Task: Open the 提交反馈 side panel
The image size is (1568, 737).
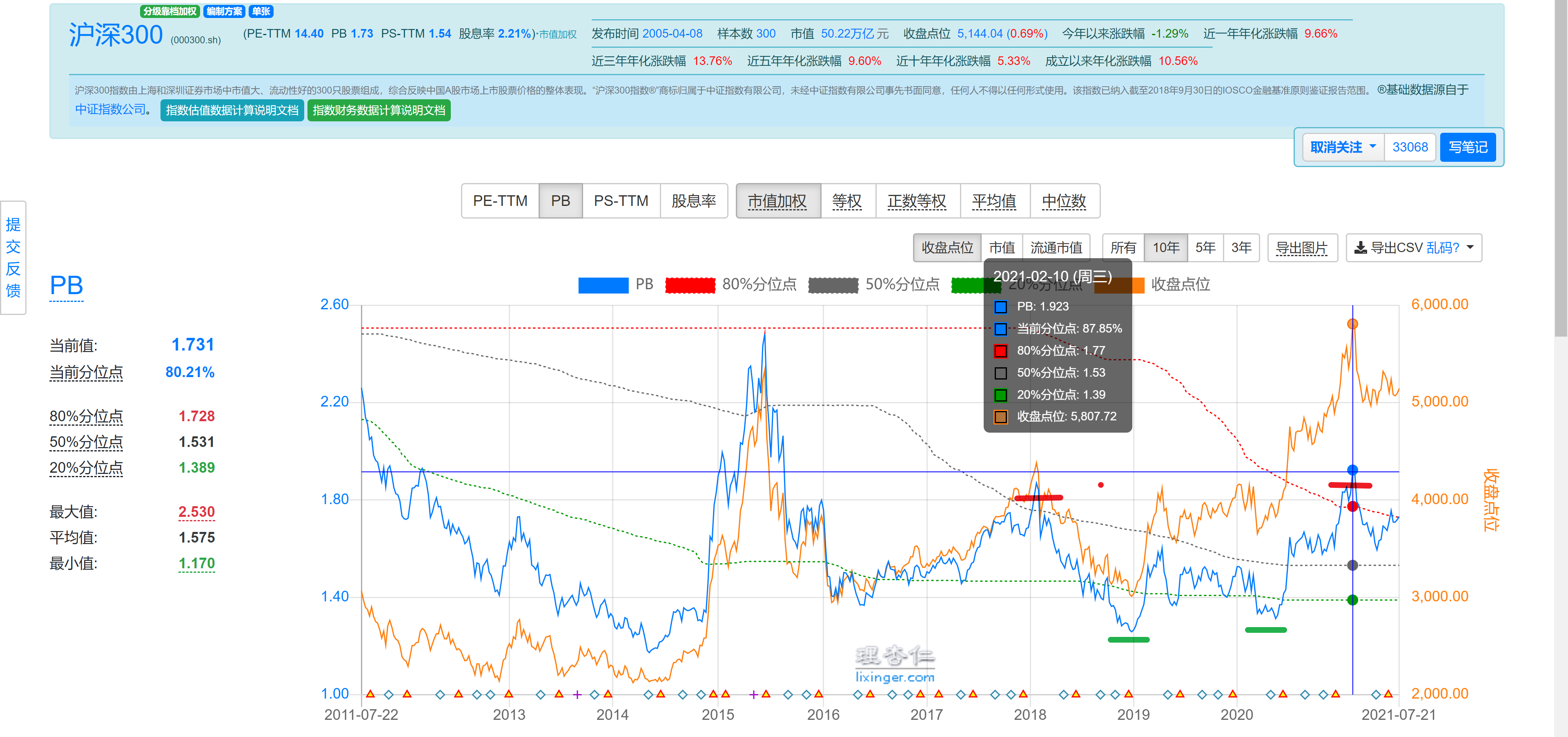Action: coord(13,257)
